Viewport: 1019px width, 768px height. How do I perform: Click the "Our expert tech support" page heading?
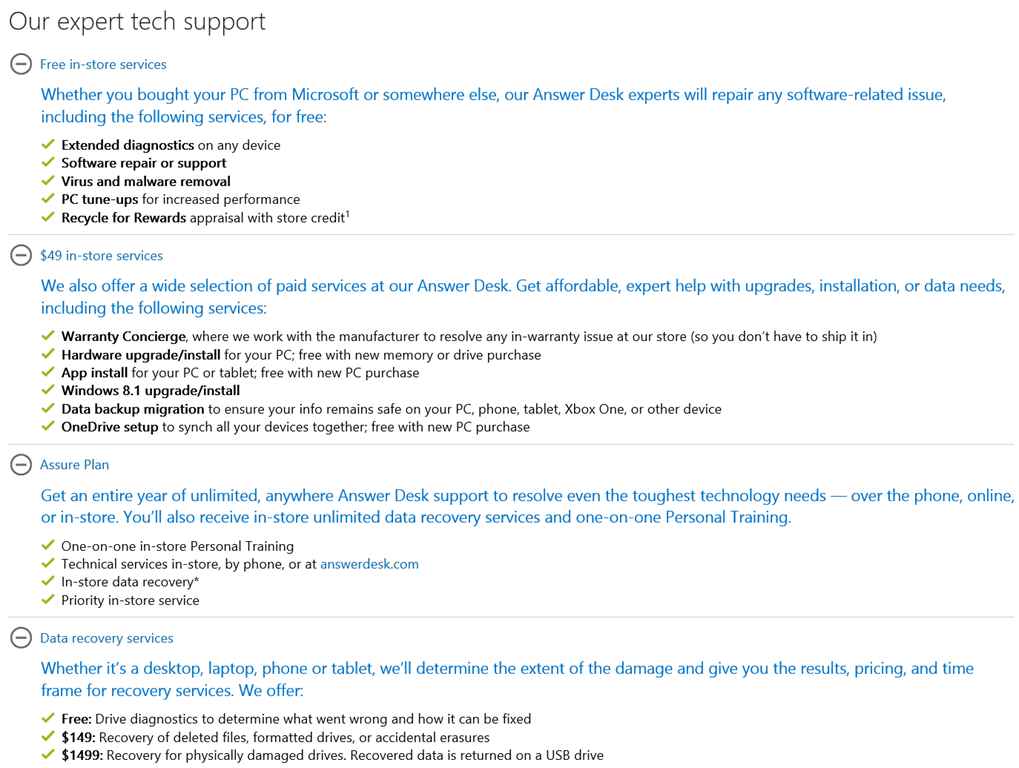137,21
